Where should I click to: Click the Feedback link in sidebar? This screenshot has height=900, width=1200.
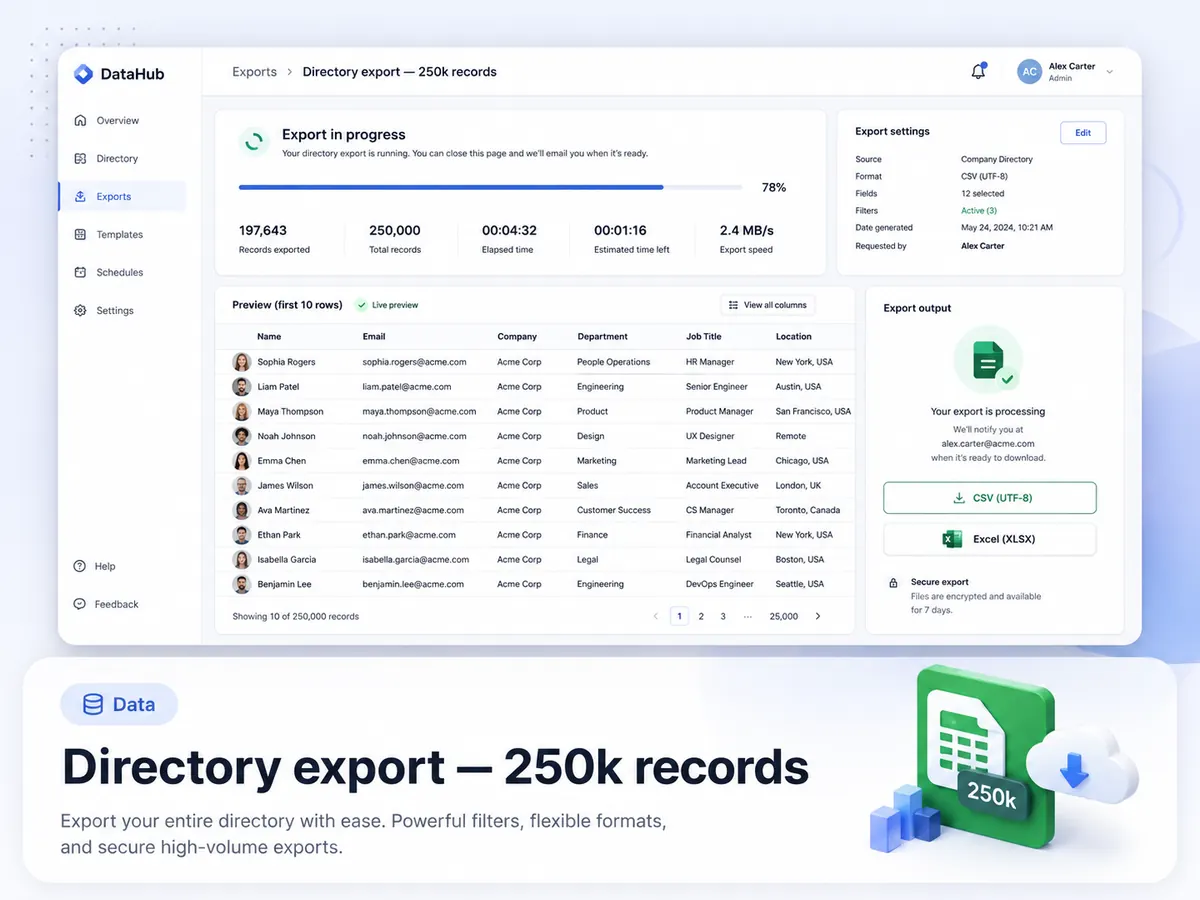tap(117, 604)
